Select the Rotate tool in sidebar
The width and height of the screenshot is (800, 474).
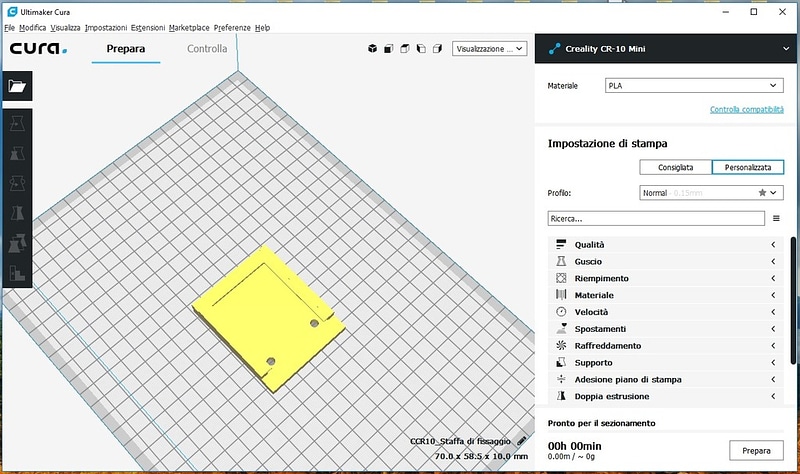(17, 183)
